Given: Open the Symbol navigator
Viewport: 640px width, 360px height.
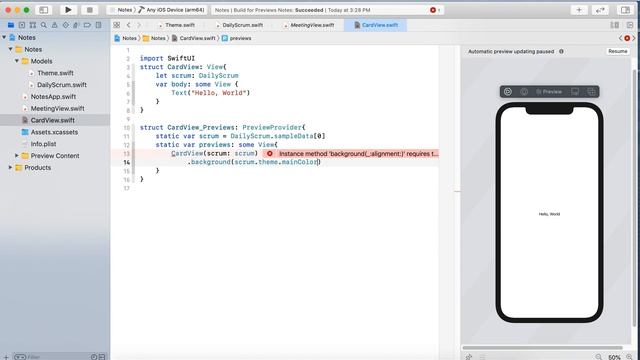Looking at the screenshot, I should [x=33, y=25].
